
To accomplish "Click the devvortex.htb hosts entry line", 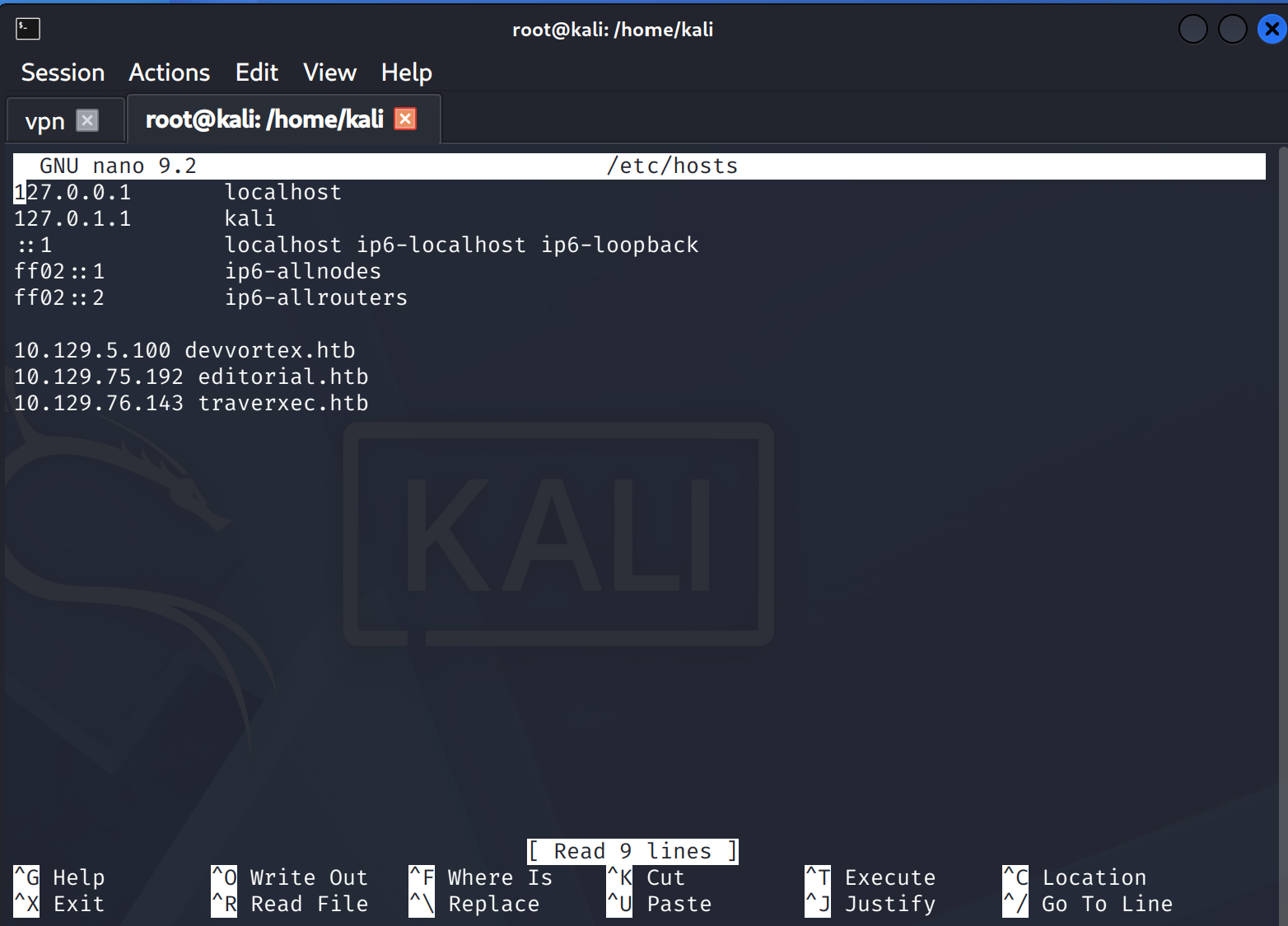I will pyautogui.click(x=184, y=350).
